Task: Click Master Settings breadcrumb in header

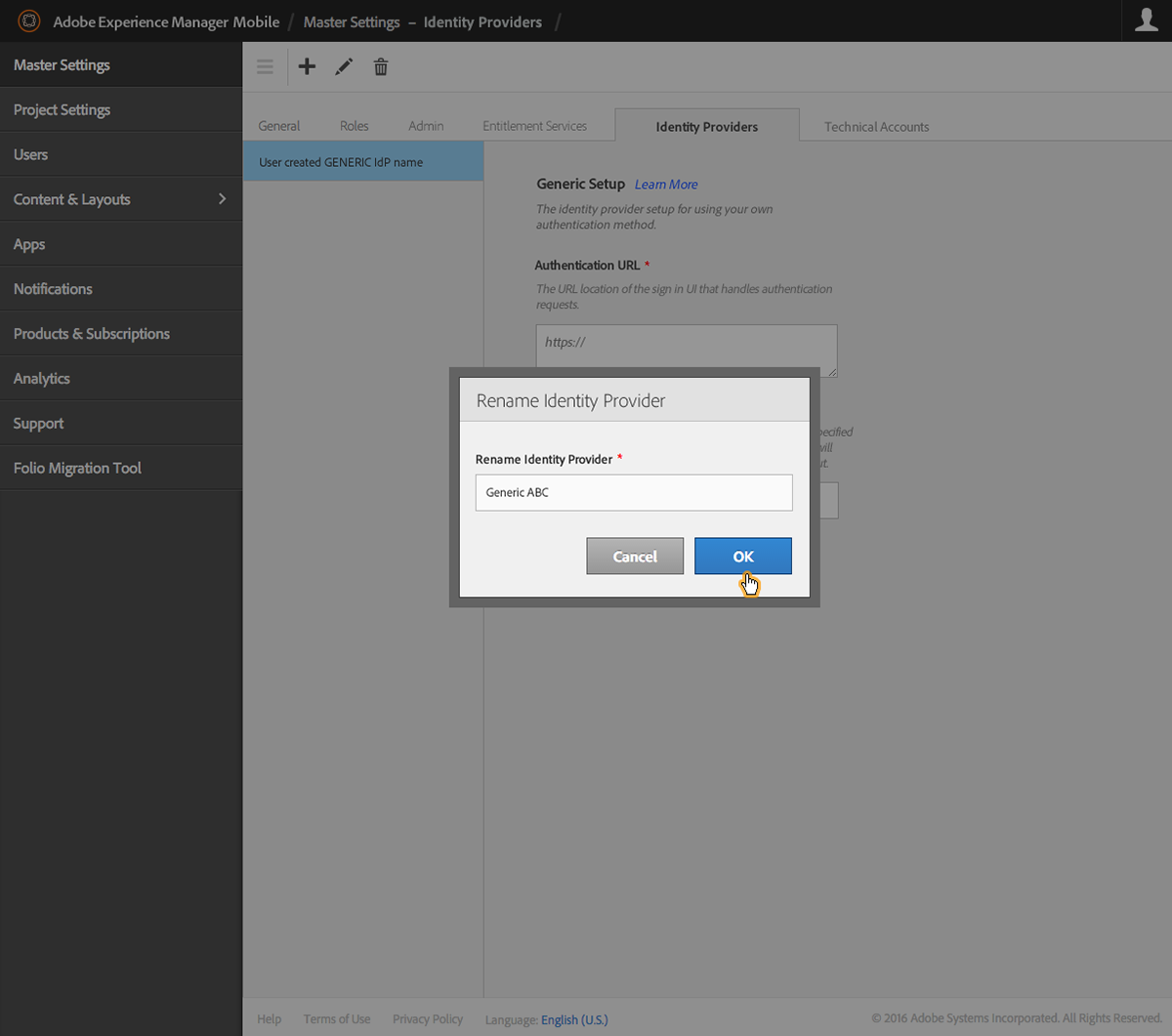Action: (x=352, y=21)
